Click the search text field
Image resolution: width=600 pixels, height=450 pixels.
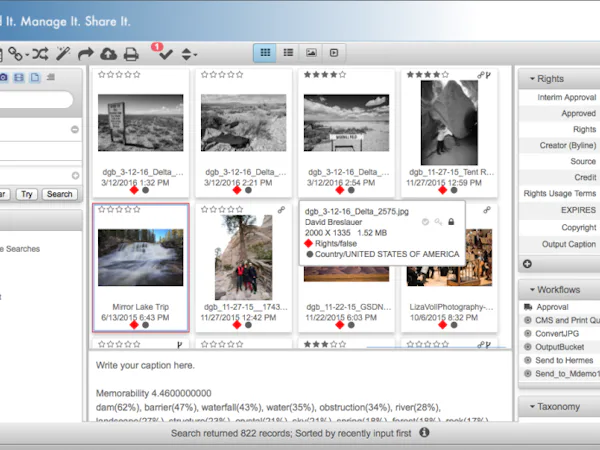tap(36, 99)
